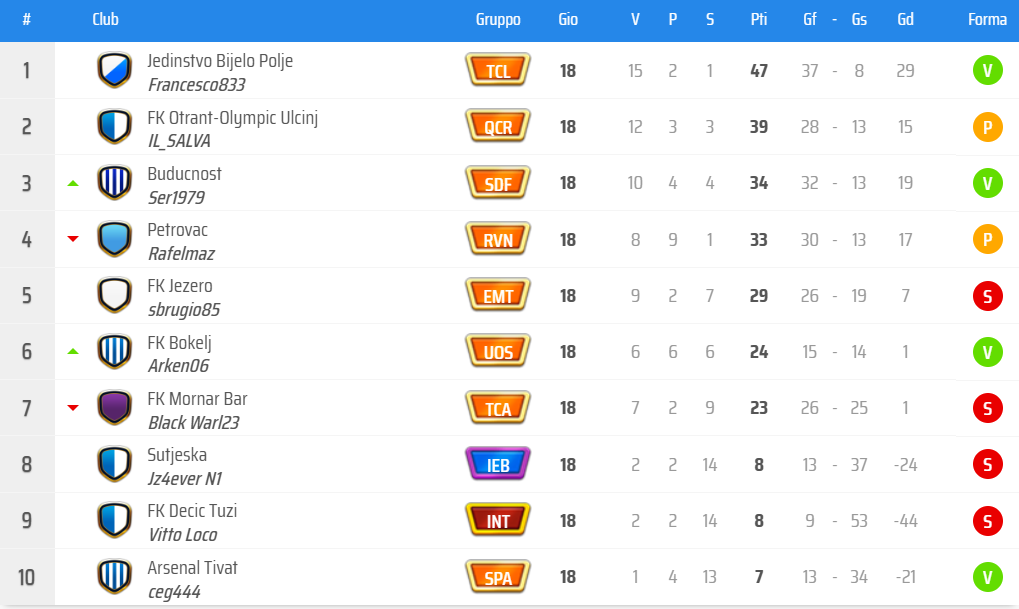Click the green up arrow beside FK Bokelj
The width and height of the screenshot is (1019, 609).
tap(73, 352)
